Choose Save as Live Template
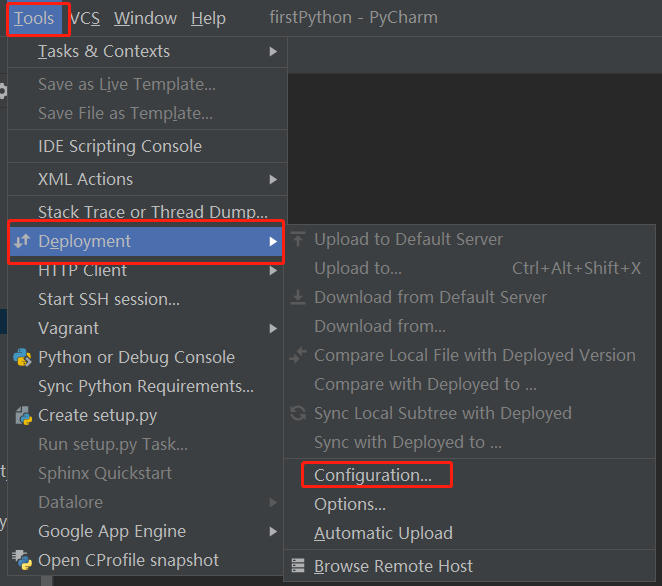The image size is (662, 586). pos(147,84)
